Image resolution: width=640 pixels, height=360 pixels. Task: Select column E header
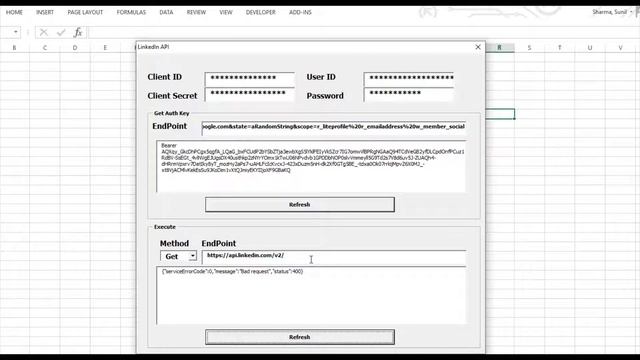(x=105, y=48)
